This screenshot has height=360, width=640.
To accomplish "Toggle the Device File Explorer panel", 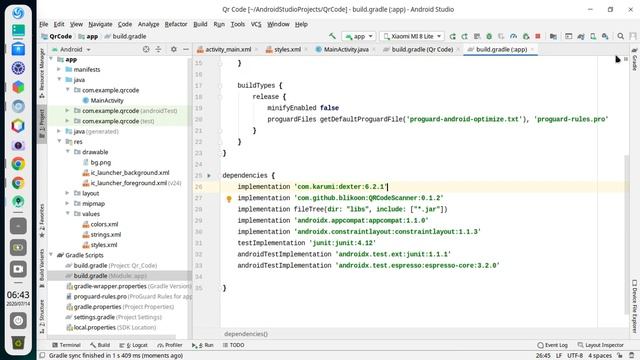I will tap(634, 306).
